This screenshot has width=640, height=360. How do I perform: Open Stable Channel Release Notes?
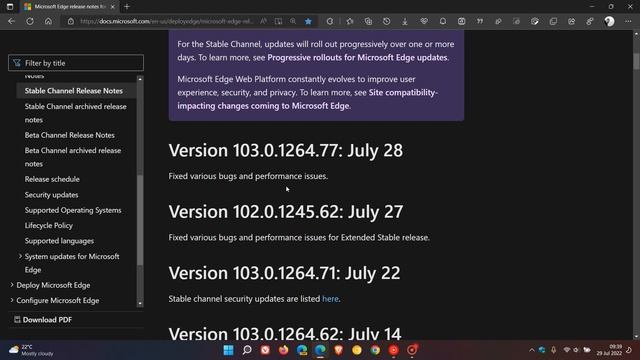73,91
